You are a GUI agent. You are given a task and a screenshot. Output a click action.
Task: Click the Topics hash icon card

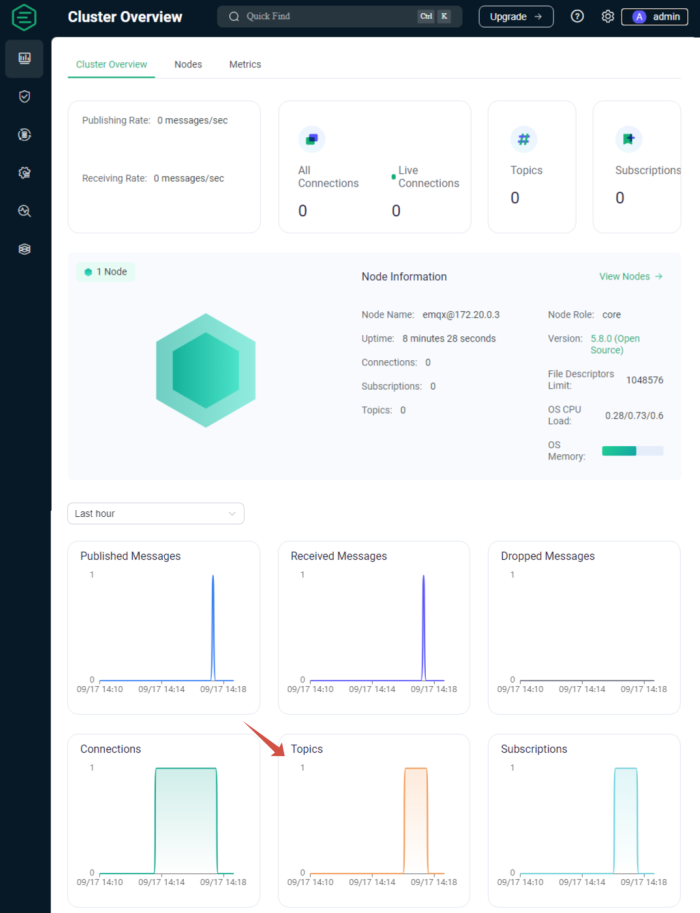click(x=521, y=139)
